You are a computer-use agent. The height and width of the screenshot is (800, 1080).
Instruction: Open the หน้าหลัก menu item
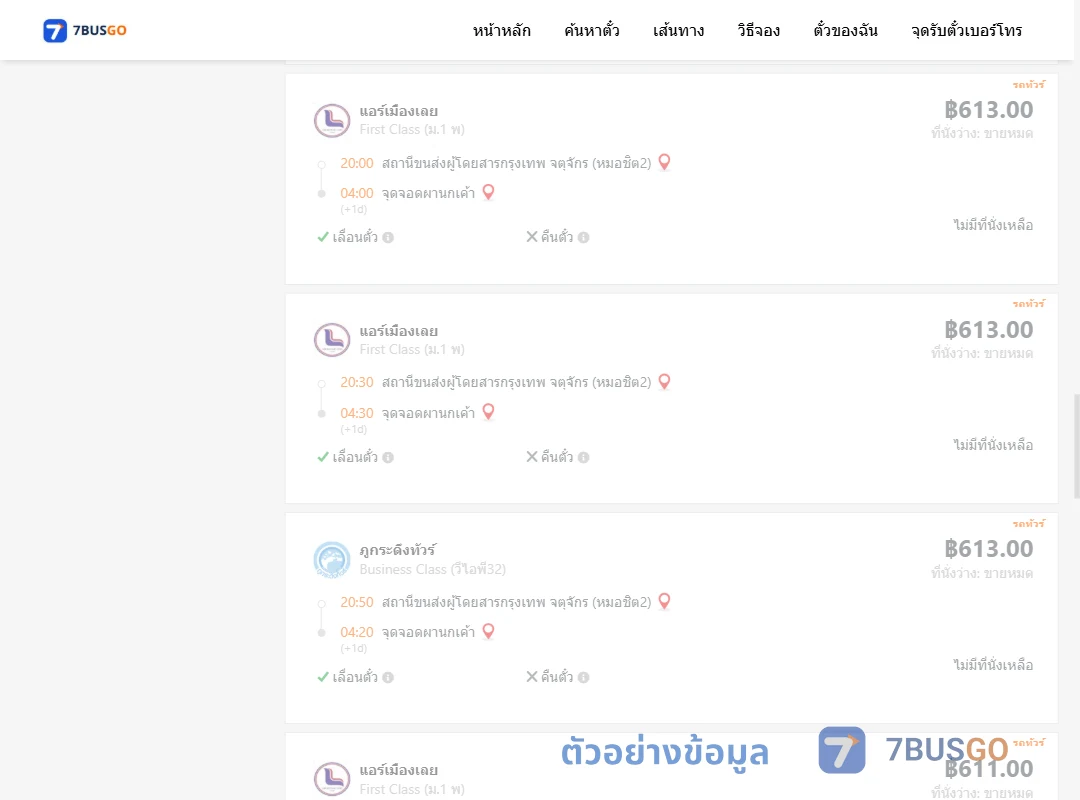[501, 30]
